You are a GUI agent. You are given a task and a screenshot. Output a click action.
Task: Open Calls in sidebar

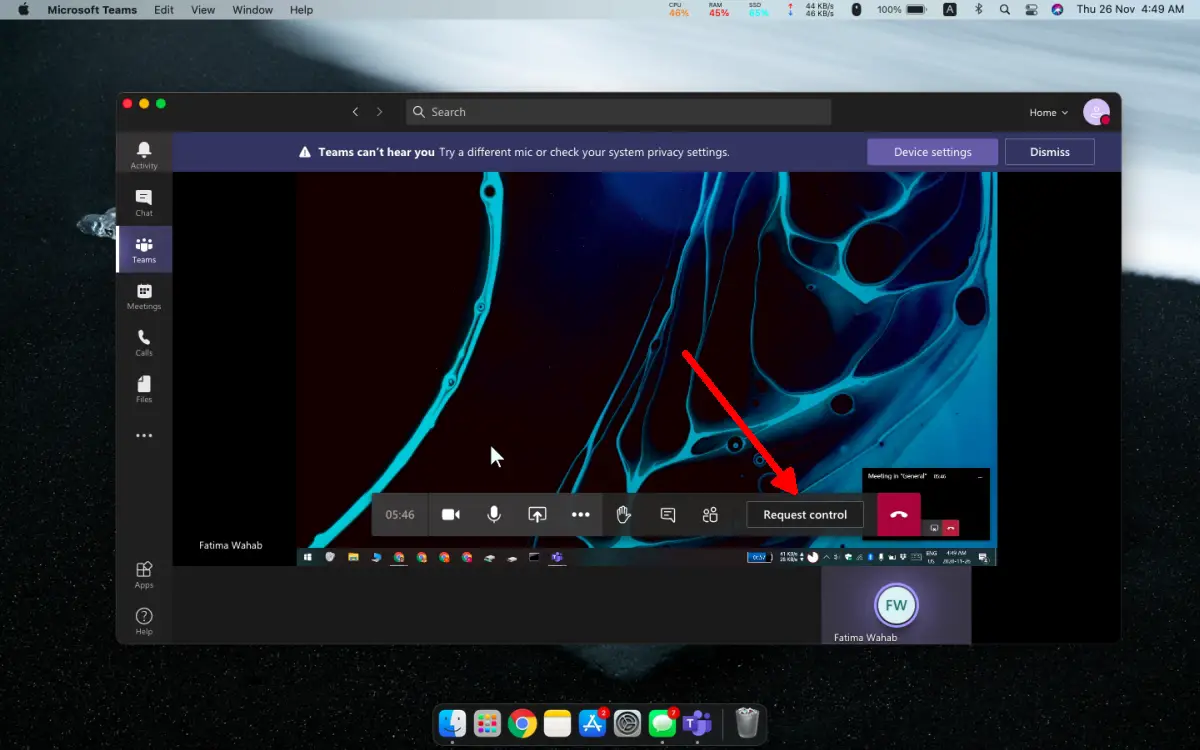(144, 343)
